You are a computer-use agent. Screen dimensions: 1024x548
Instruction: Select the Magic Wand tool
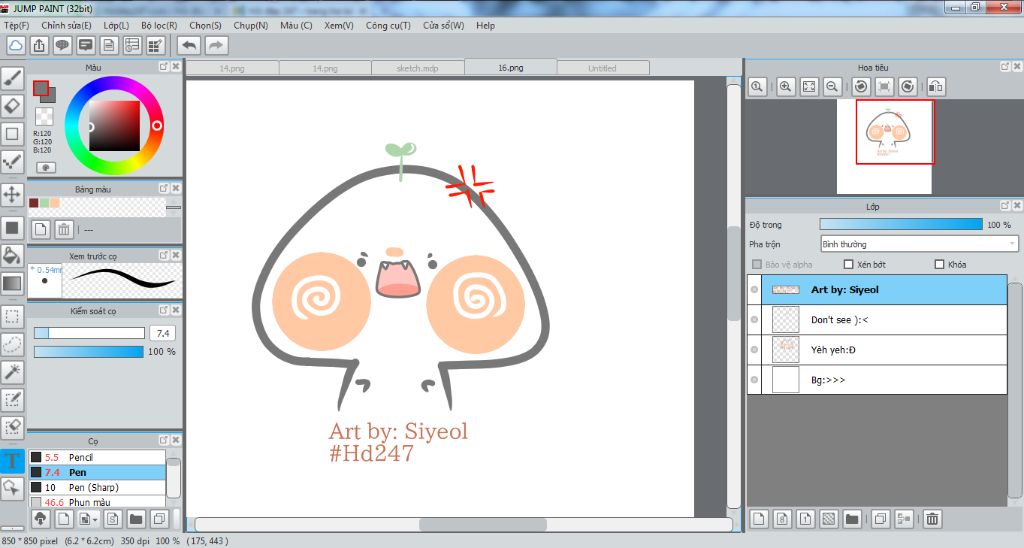coord(12,372)
